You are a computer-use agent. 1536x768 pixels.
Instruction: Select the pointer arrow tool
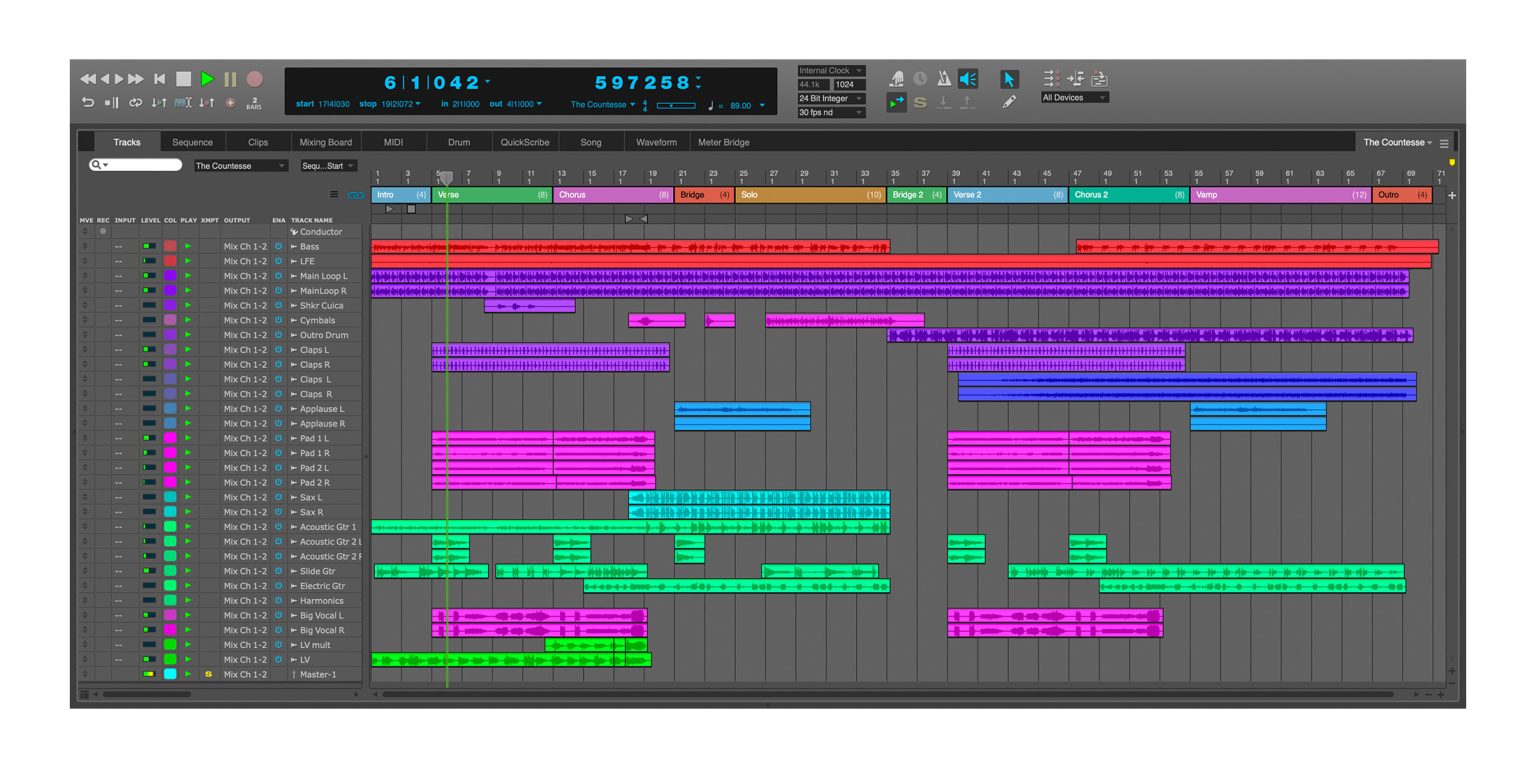(1009, 79)
